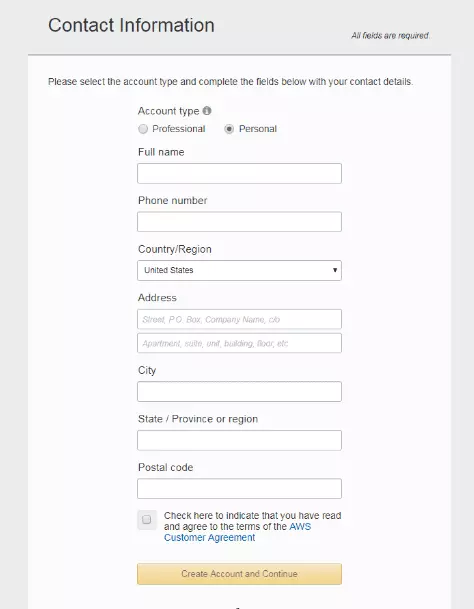Click the apartment, suite, unit field
Image resolution: width=474 pixels, height=609 pixels.
239,343
